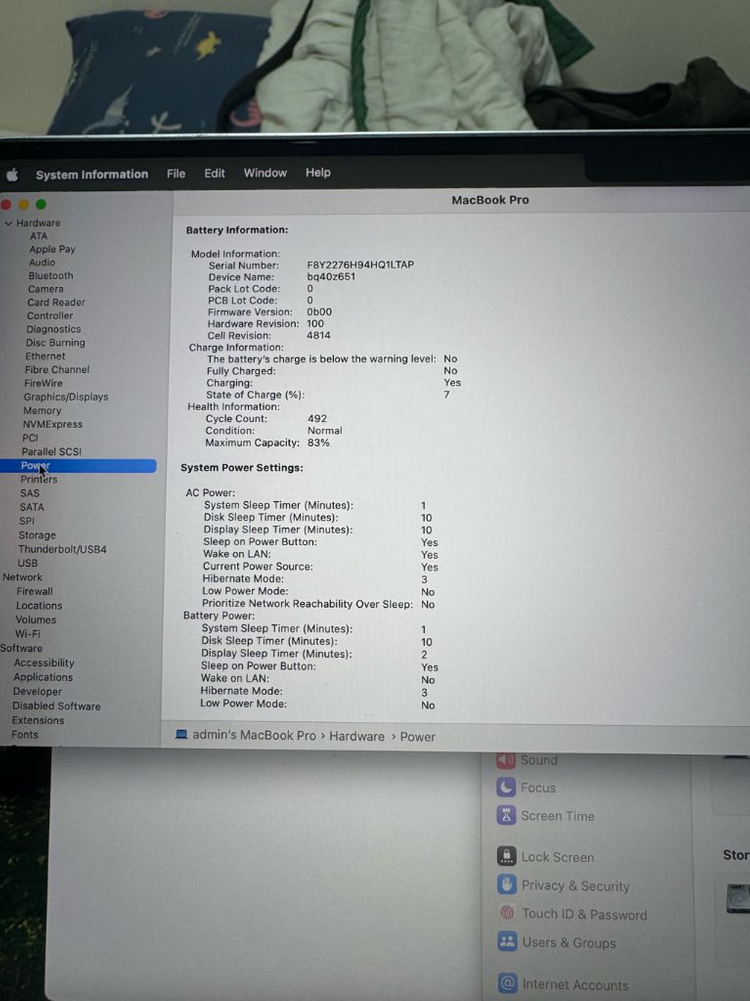
Task: Select Diagnostics in the sidebar
Action: [x=54, y=329]
